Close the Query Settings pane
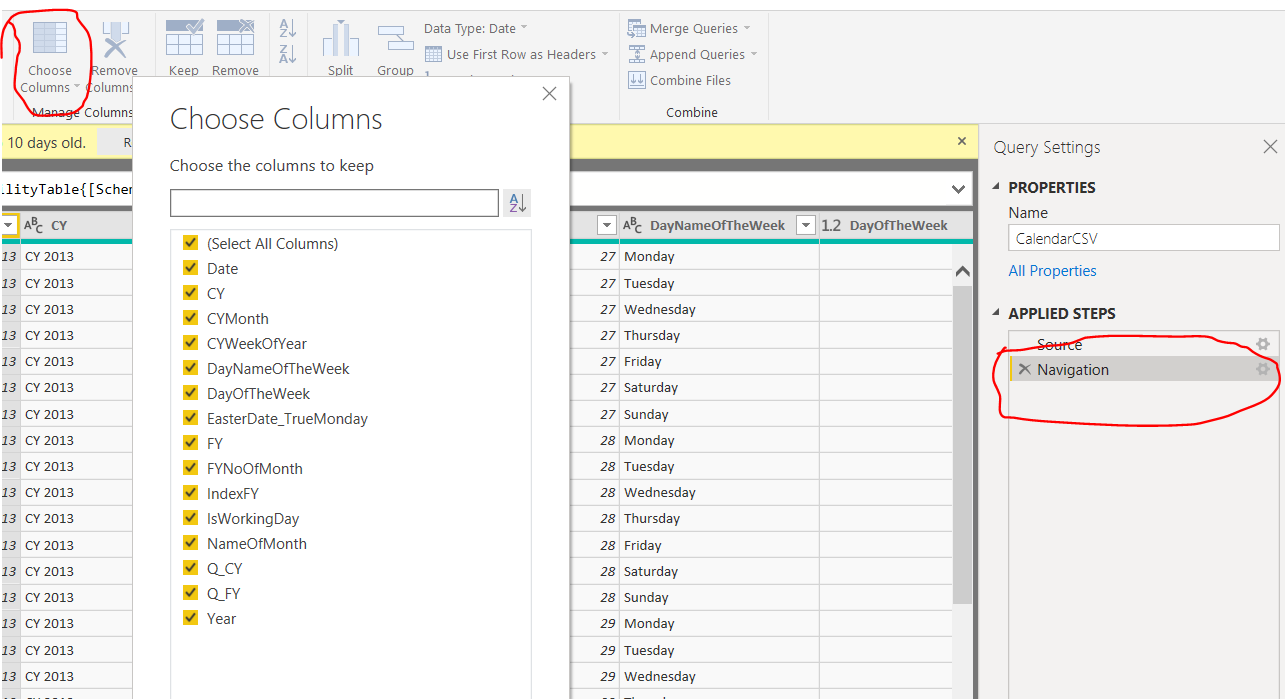This screenshot has width=1285, height=699. click(x=1270, y=147)
